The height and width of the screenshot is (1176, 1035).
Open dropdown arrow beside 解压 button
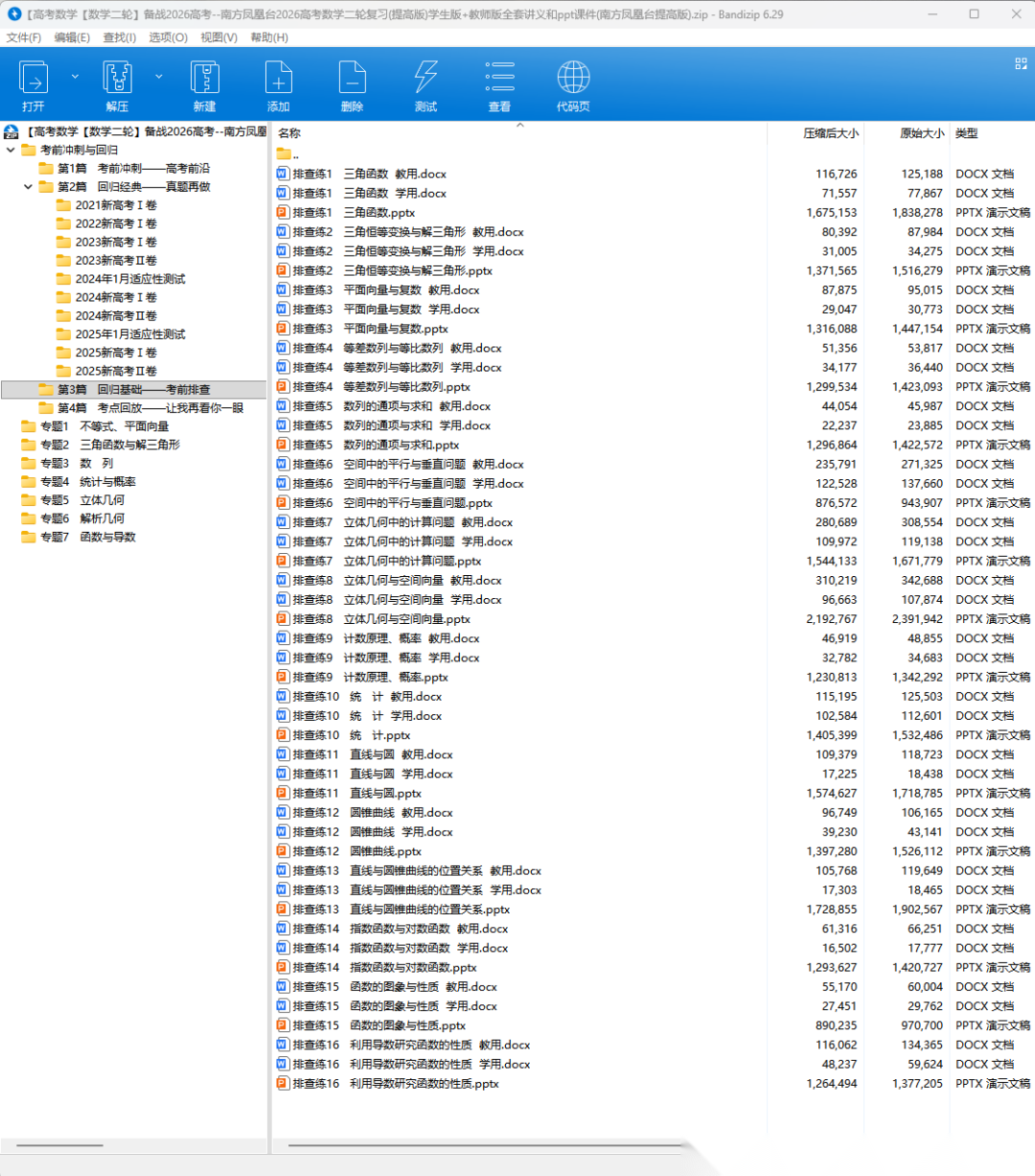(159, 76)
